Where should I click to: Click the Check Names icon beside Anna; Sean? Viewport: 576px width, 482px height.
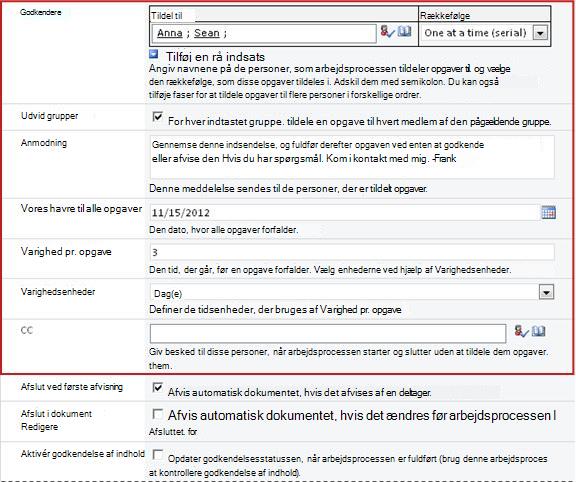(387, 32)
